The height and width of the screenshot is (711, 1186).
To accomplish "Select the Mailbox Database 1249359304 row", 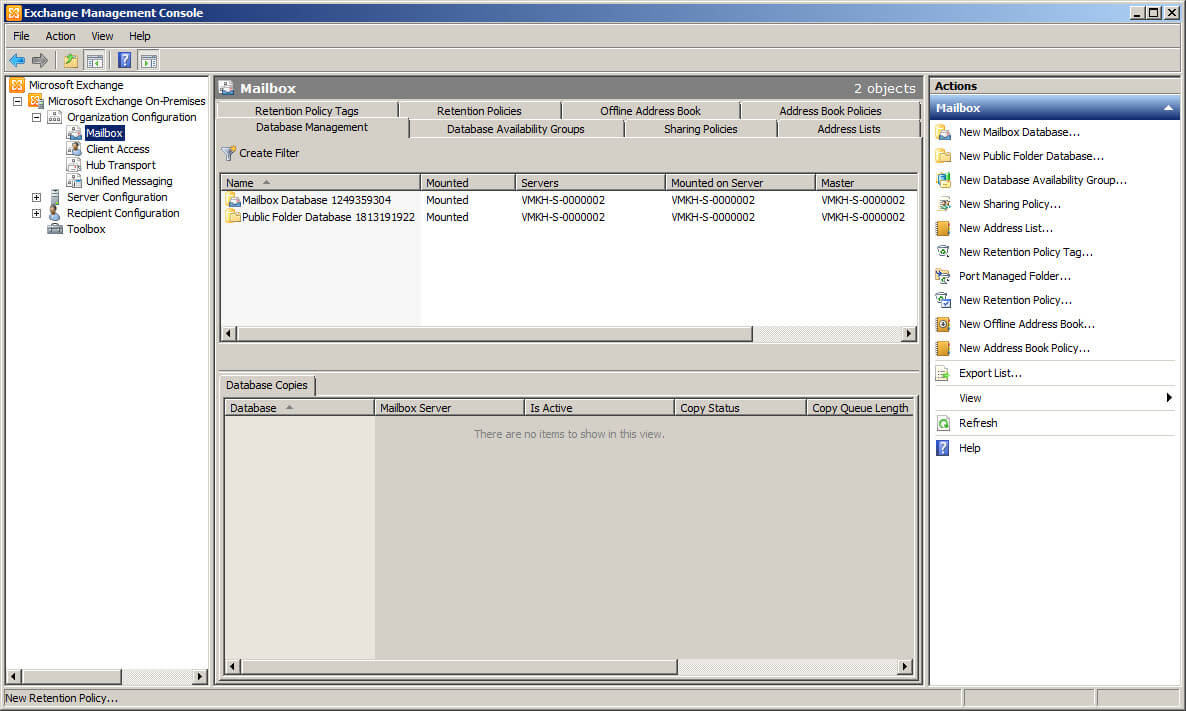I will (x=569, y=200).
